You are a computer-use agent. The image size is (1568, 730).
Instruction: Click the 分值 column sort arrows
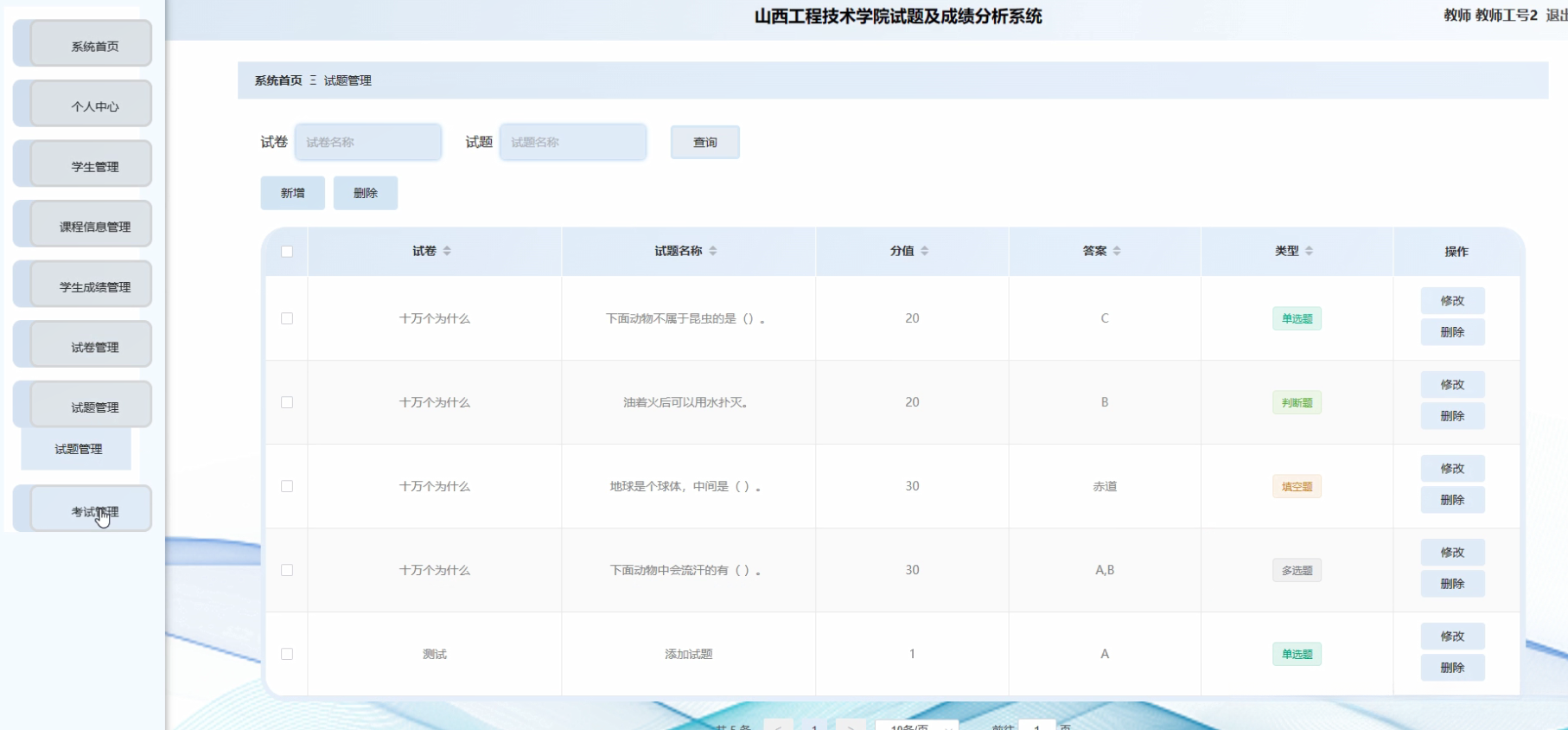tap(925, 251)
